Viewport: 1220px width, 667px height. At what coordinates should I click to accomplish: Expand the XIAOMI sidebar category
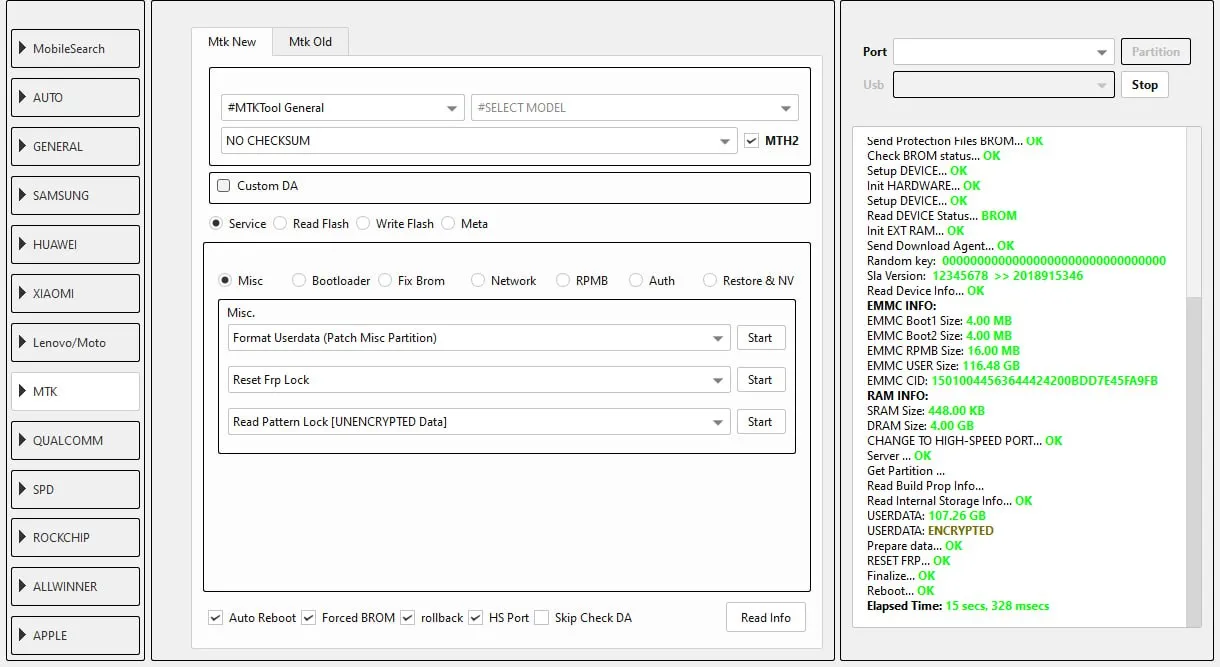[75, 294]
